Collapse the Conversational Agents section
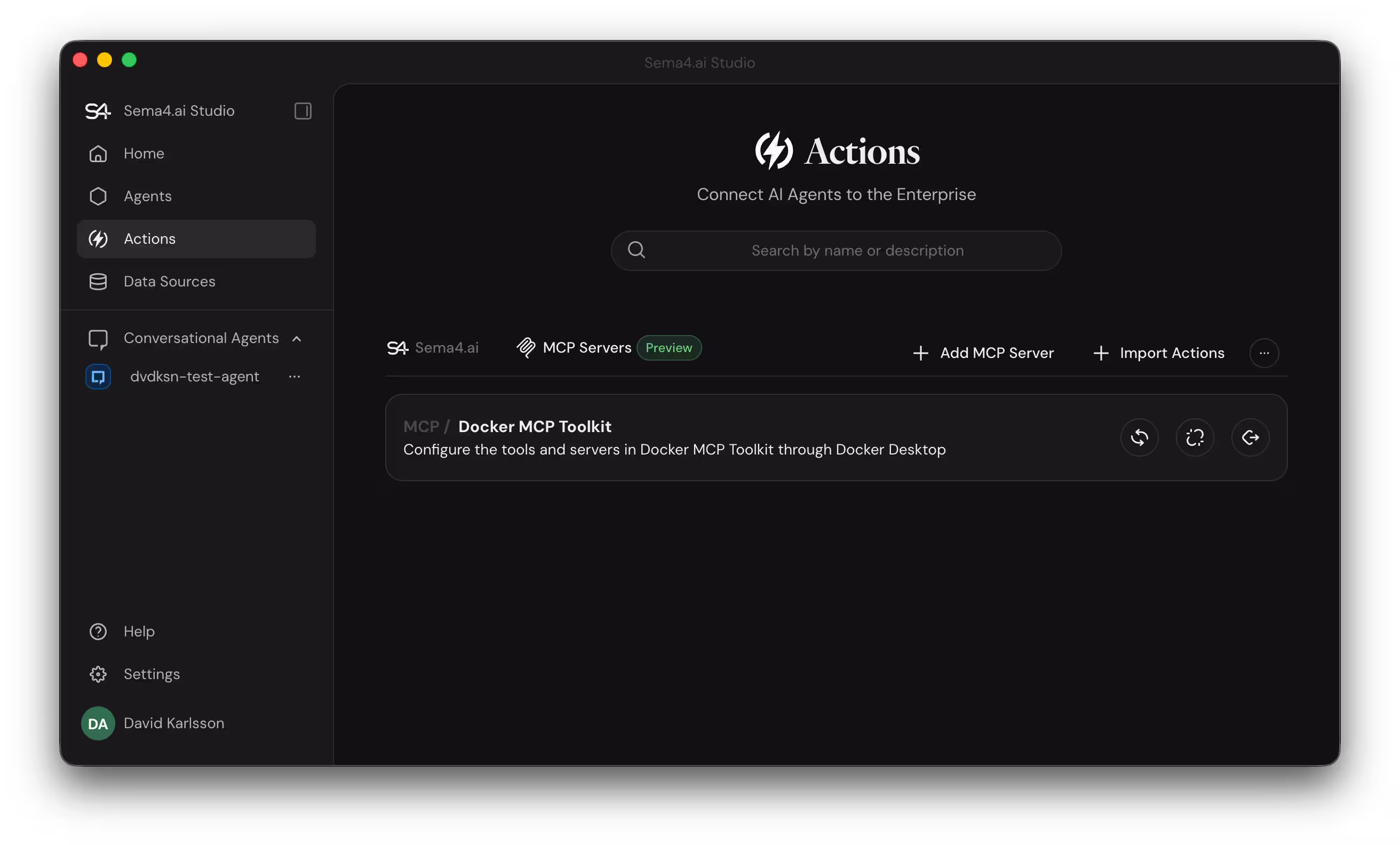The height and width of the screenshot is (845, 1400). click(297, 338)
